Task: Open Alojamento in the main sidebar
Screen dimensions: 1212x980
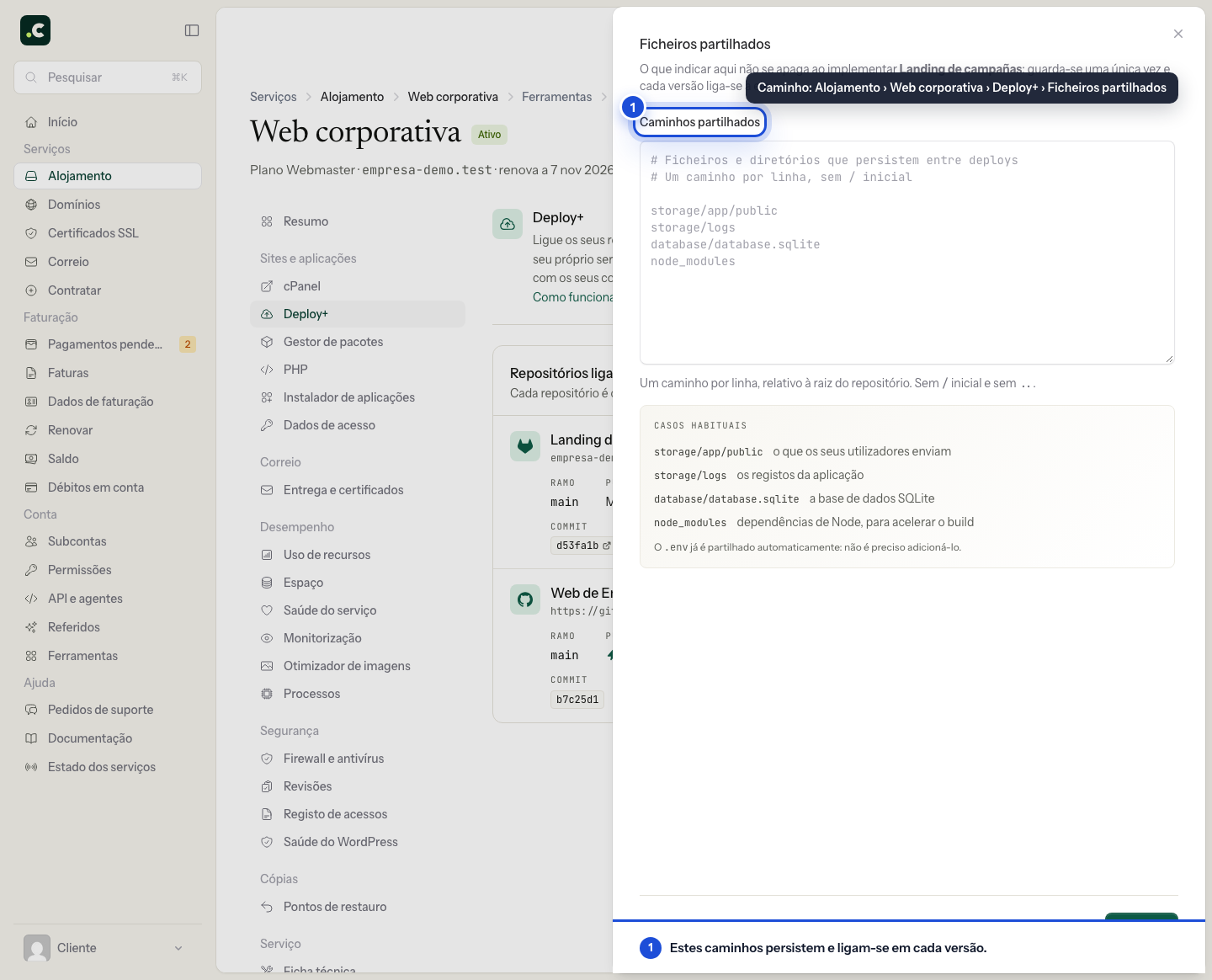Action: click(x=108, y=176)
